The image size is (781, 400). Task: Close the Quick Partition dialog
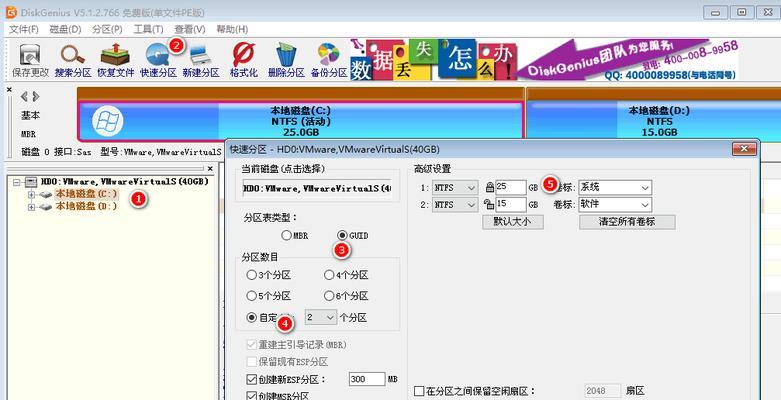click(x=744, y=148)
